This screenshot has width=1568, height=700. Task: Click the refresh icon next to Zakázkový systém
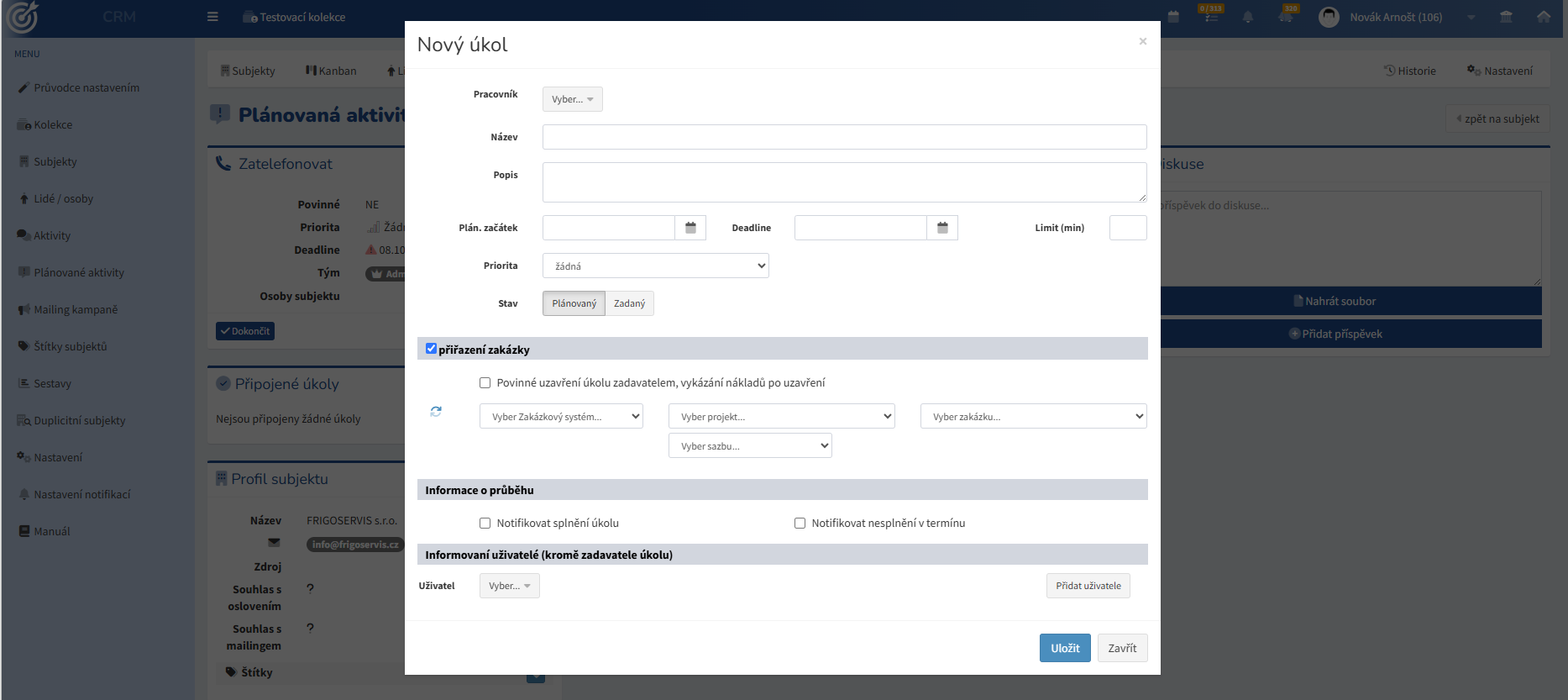[x=436, y=411]
